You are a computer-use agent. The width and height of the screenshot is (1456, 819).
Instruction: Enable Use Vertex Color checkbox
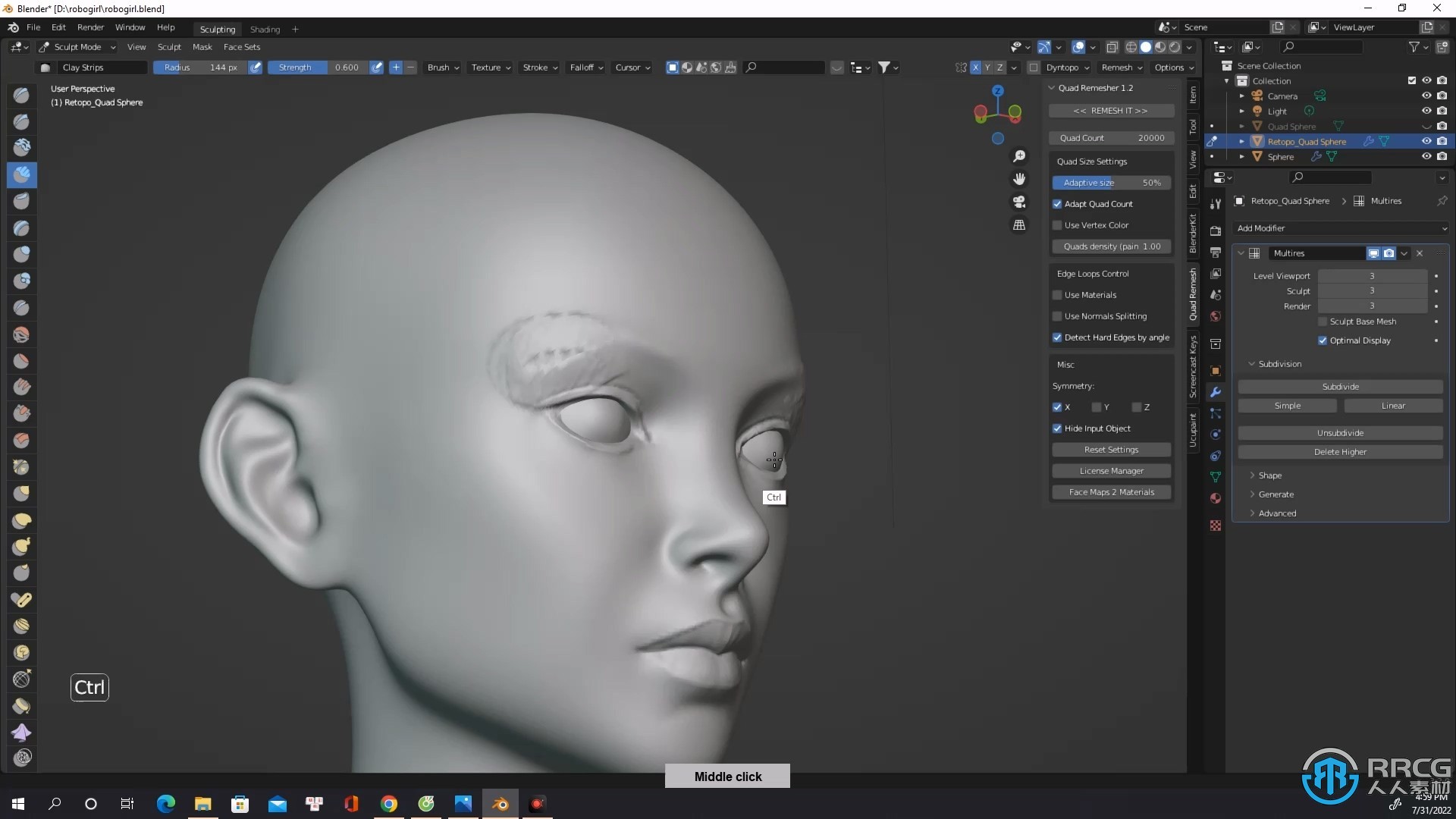point(1057,225)
